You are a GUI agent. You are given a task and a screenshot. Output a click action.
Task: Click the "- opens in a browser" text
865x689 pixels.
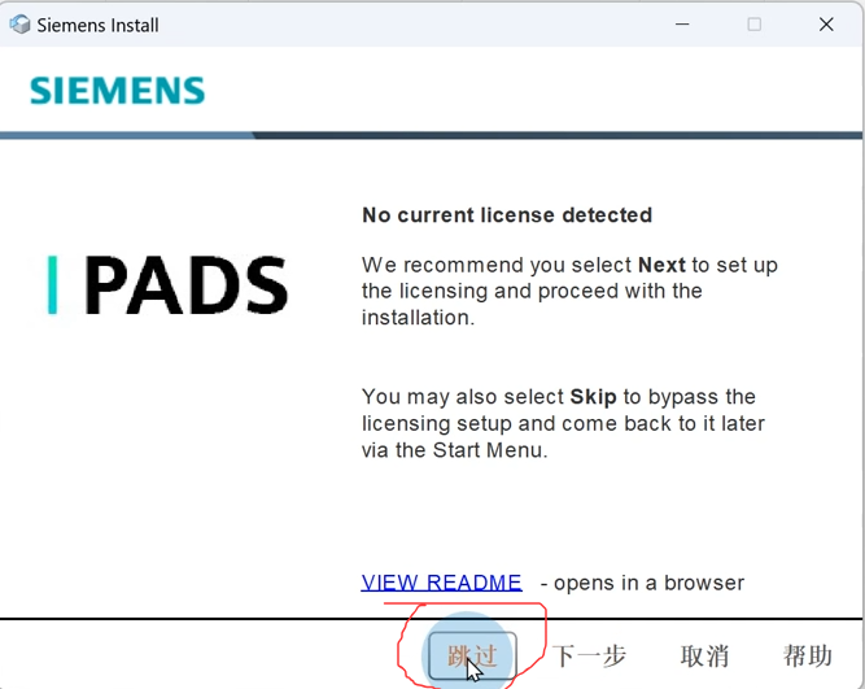[x=643, y=583]
